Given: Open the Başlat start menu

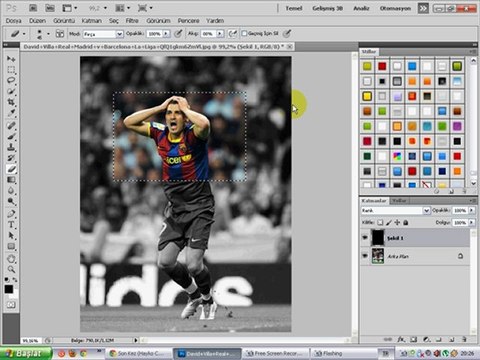Looking at the screenshot, I should coord(26,353).
